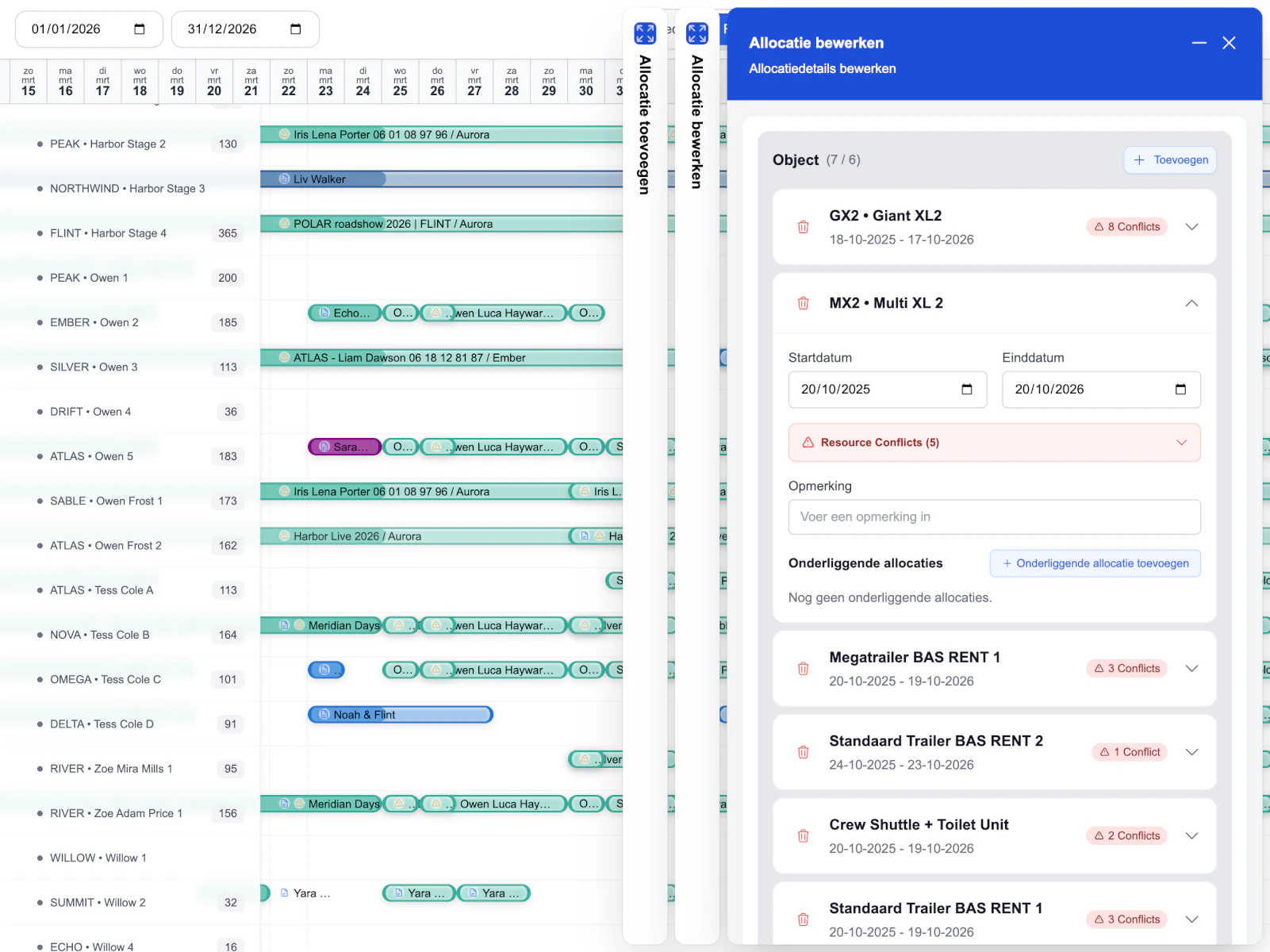Expand the Resource Conflicts (5) section

(x=1181, y=443)
